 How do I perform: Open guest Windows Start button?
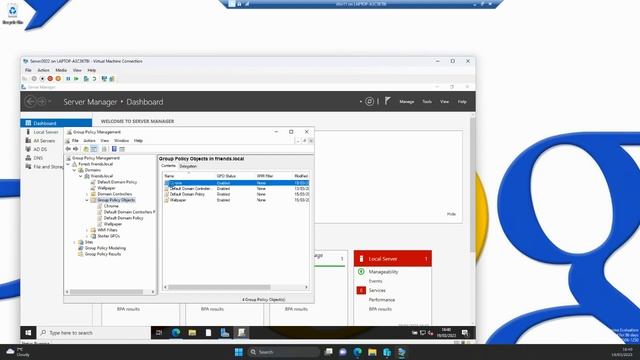[28, 333]
